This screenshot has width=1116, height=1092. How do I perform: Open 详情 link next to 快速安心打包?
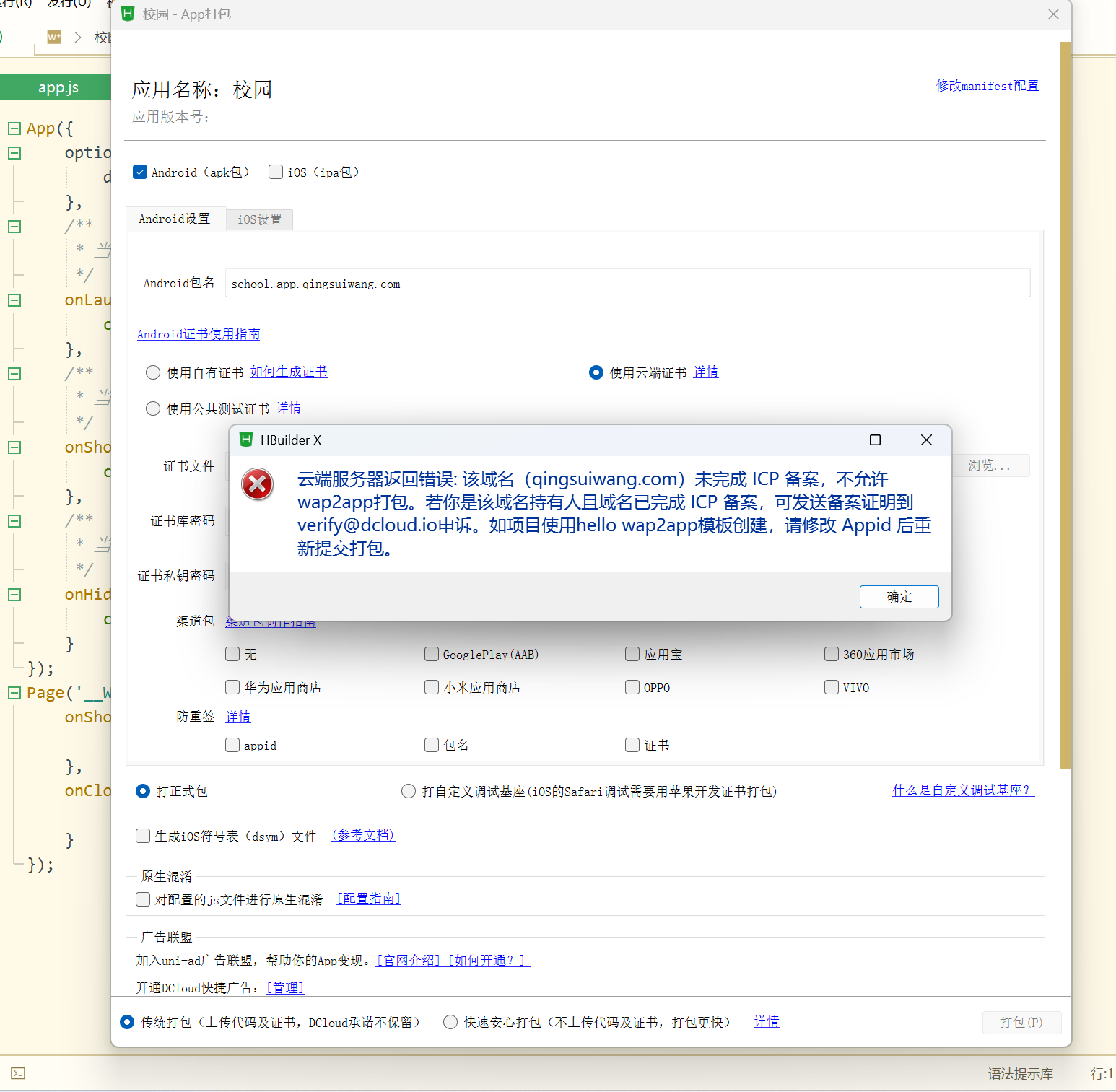767,1021
